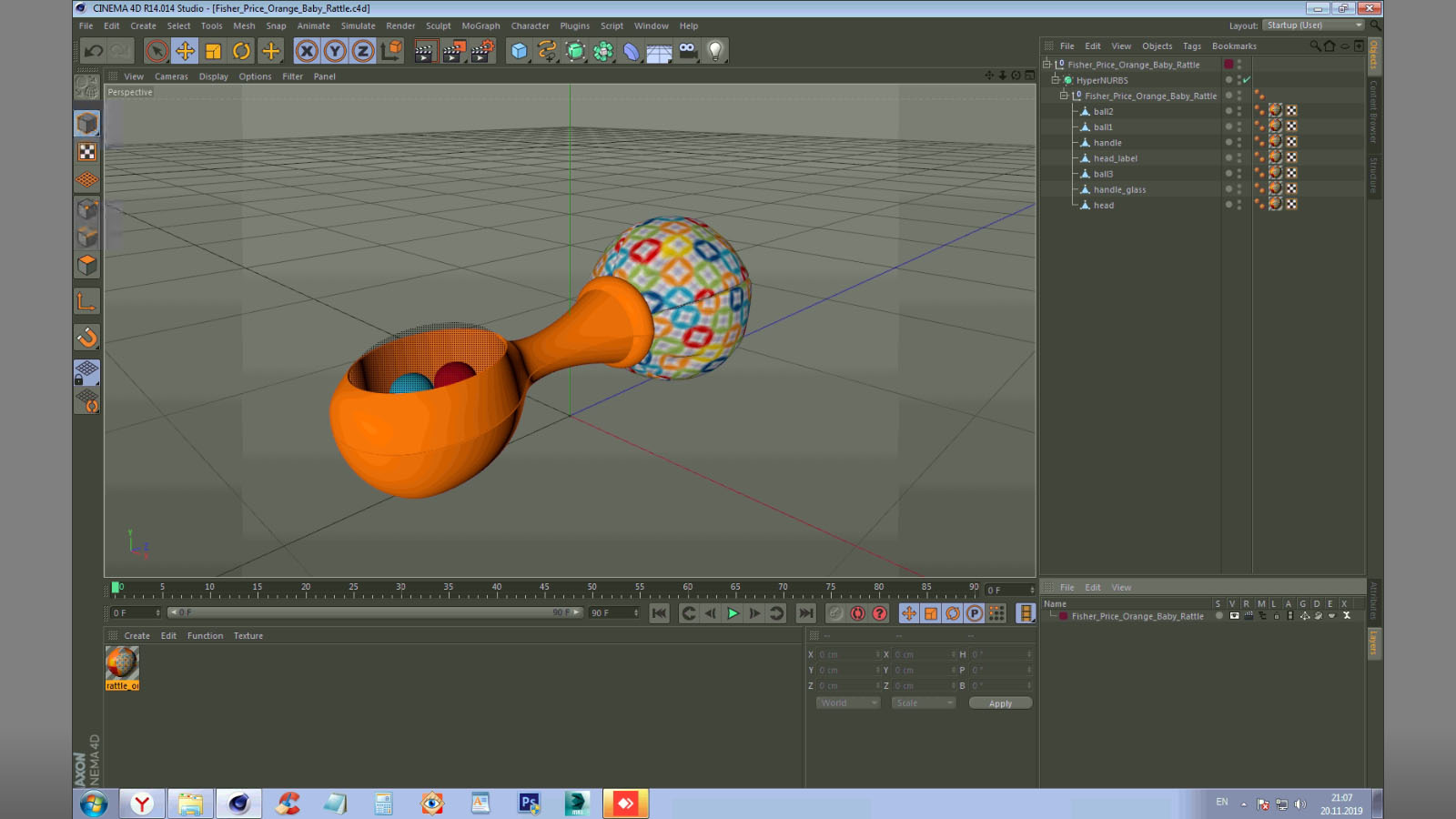Open the Character menu

530,25
